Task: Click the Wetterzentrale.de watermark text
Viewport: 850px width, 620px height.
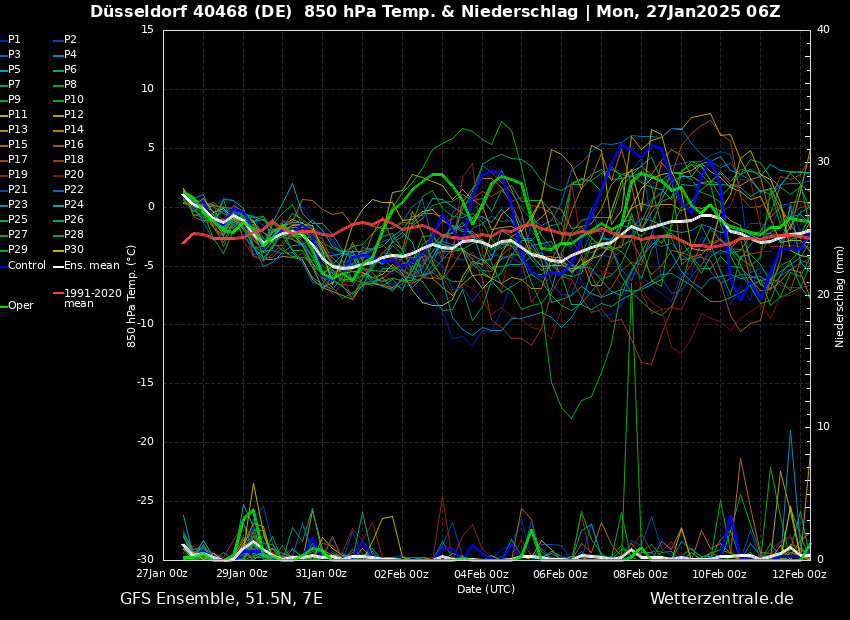Action: 721,599
